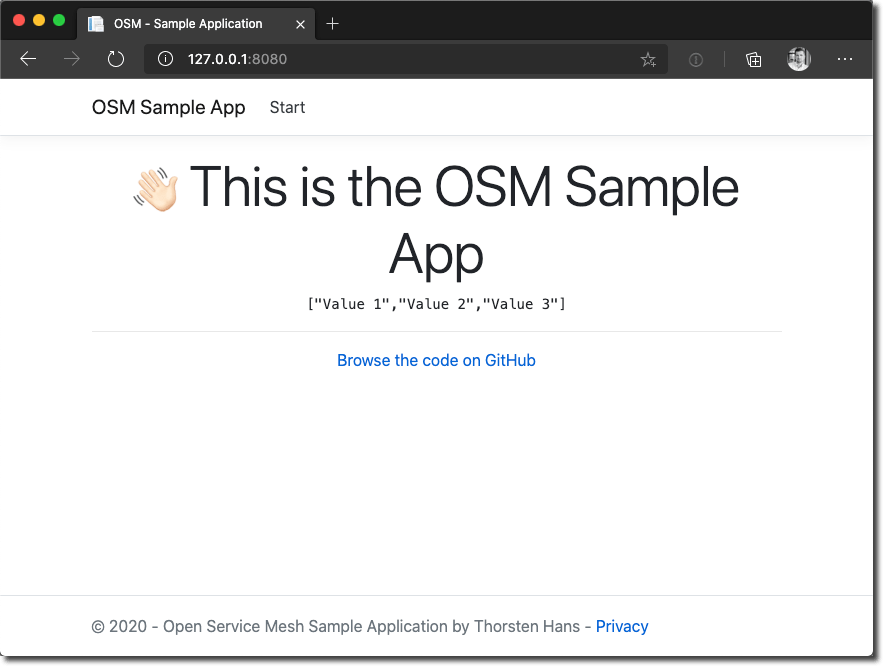
Task: Click the browser back arrow
Action: coord(28,59)
